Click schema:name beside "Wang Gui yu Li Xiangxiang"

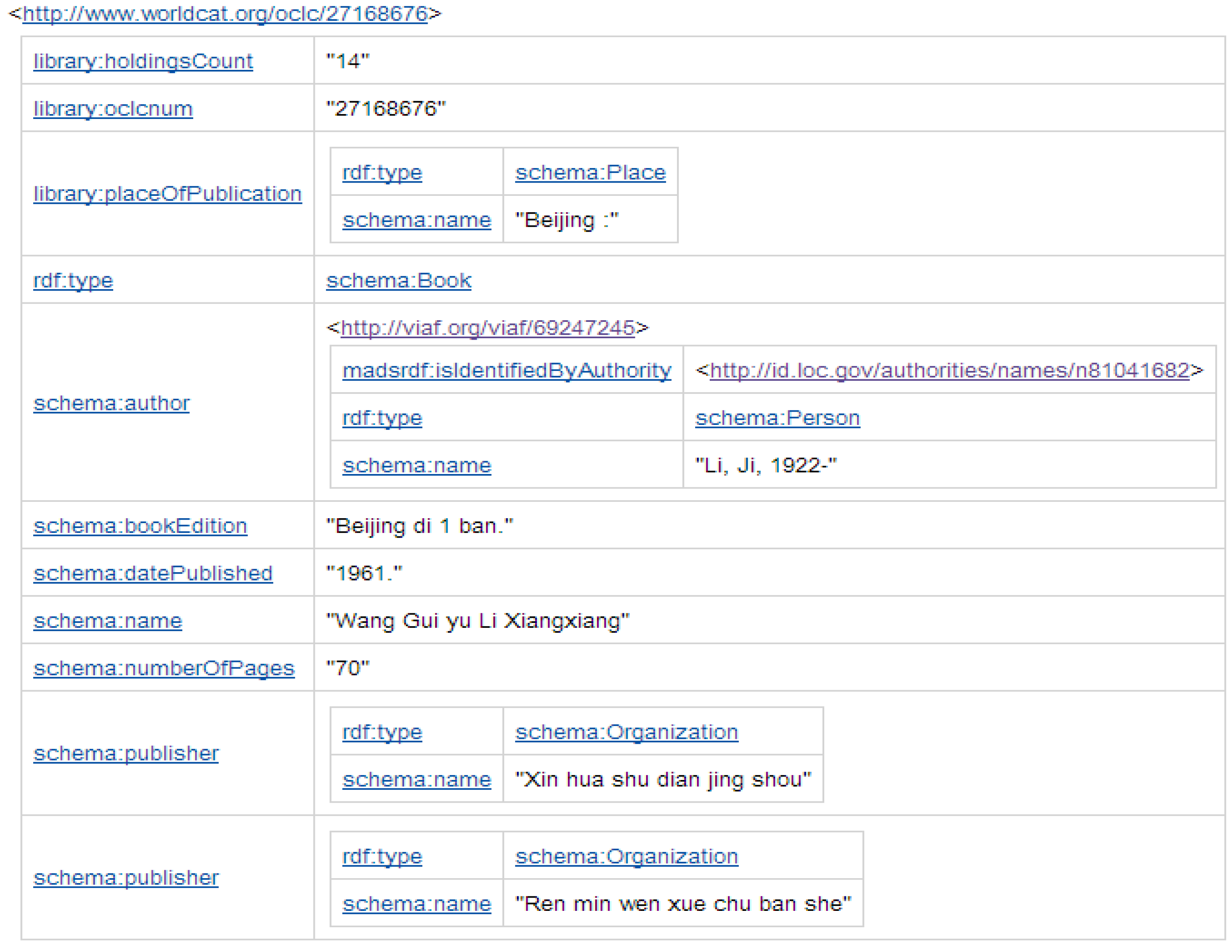point(108,620)
